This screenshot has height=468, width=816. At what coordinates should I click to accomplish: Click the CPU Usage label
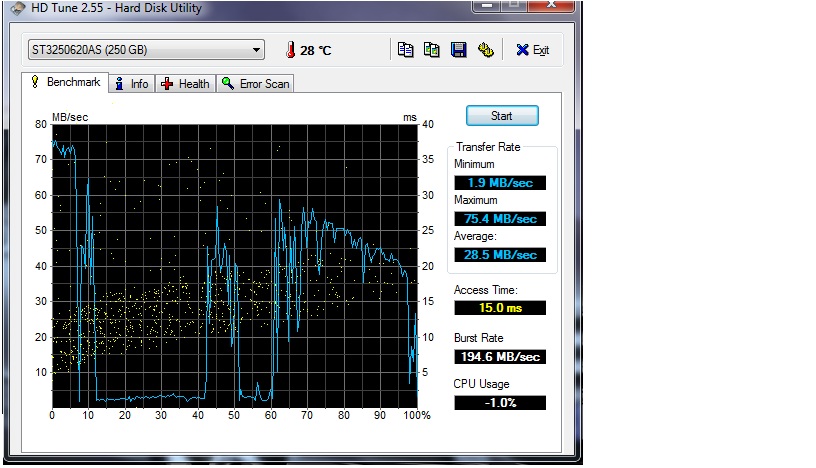481,384
